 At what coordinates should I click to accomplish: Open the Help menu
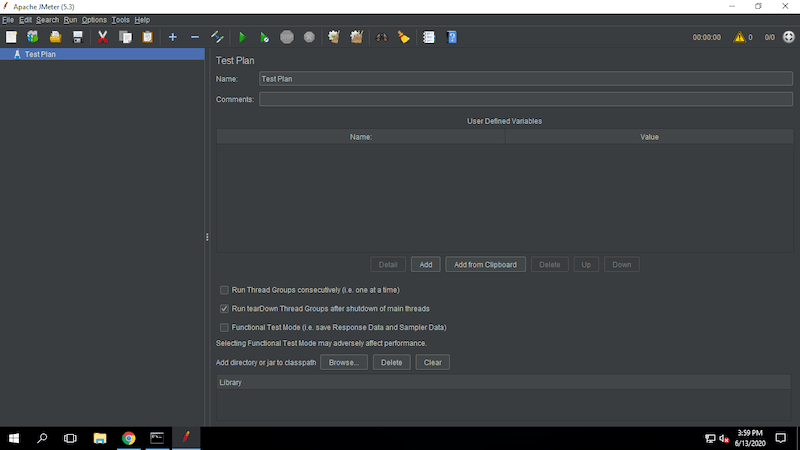(x=142, y=20)
